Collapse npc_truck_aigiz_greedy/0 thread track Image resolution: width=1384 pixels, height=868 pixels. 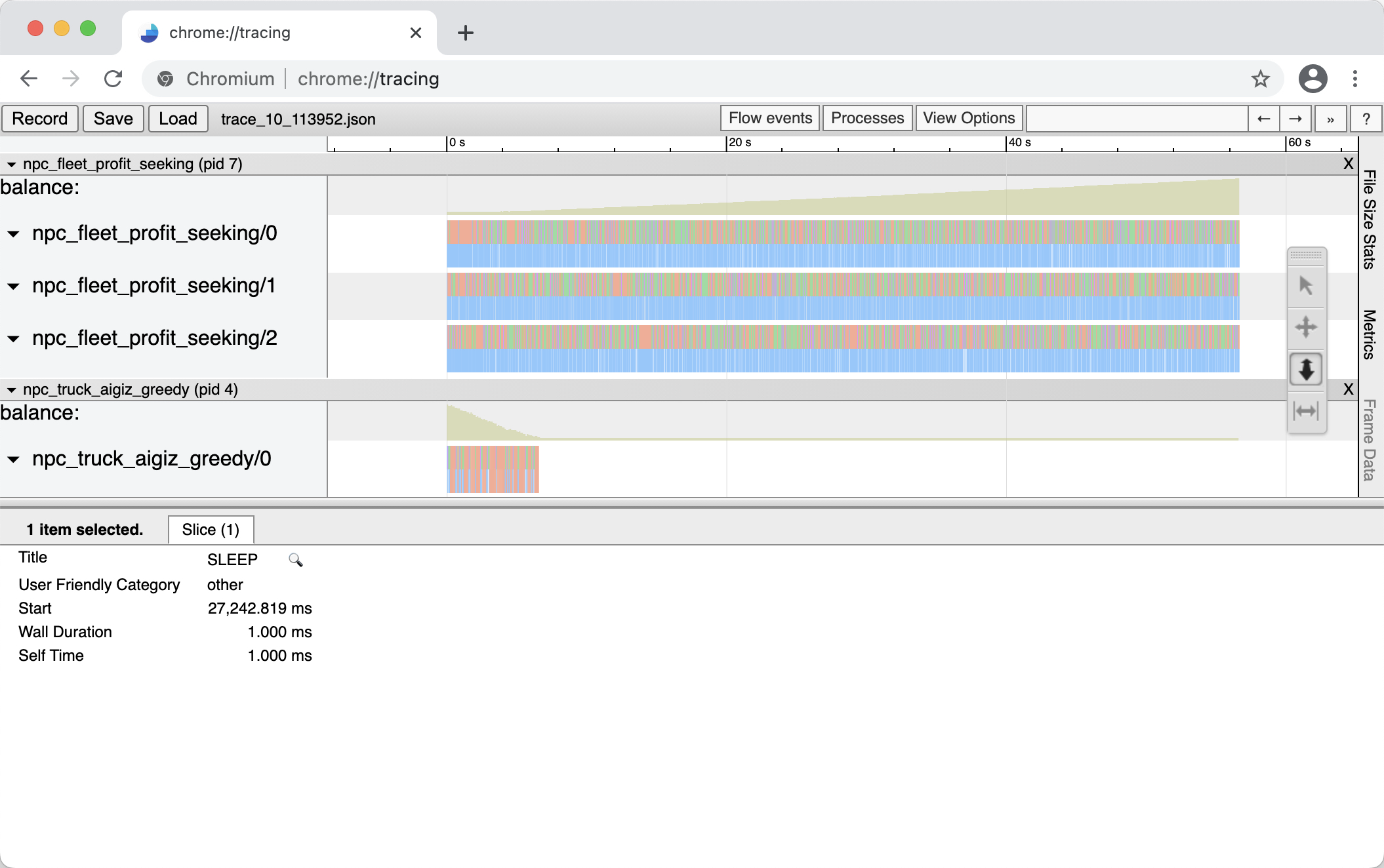pyautogui.click(x=13, y=460)
